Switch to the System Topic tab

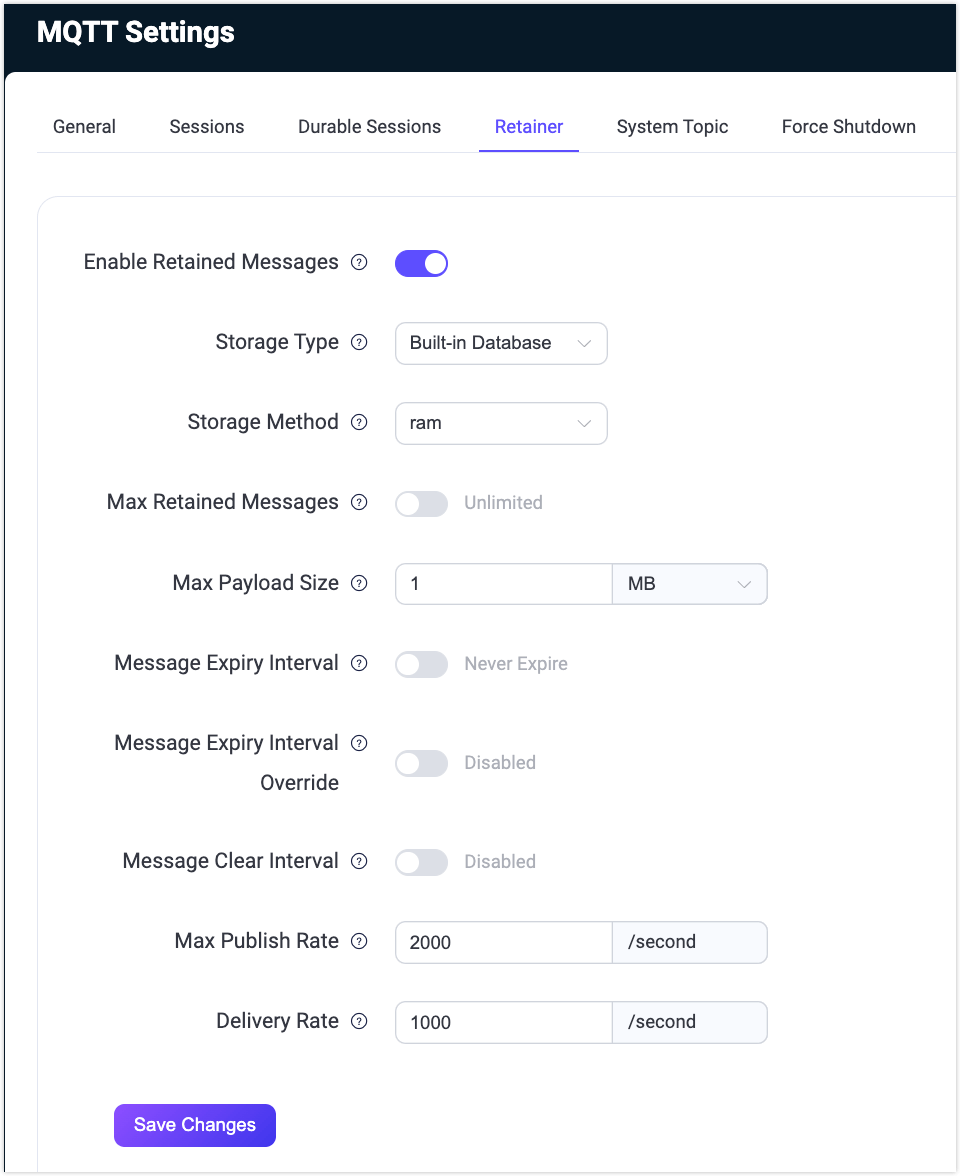click(672, 127)
